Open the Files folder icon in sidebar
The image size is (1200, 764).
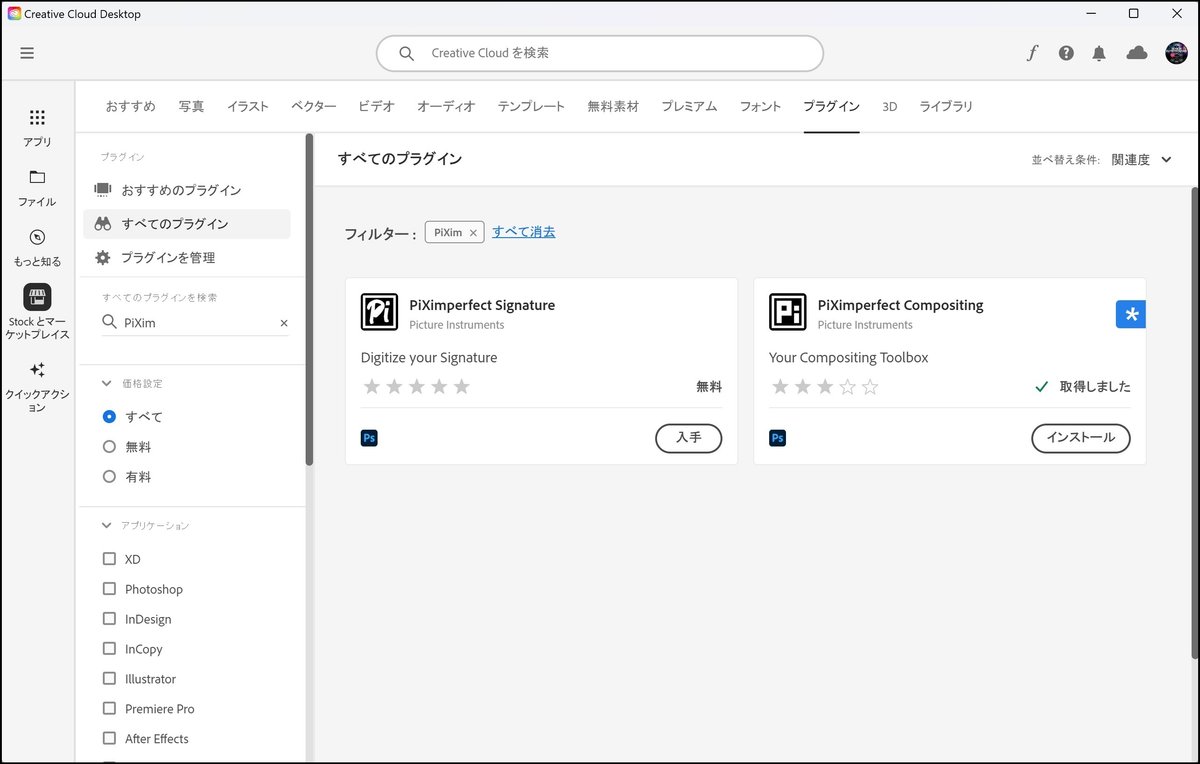pos(37,178)
